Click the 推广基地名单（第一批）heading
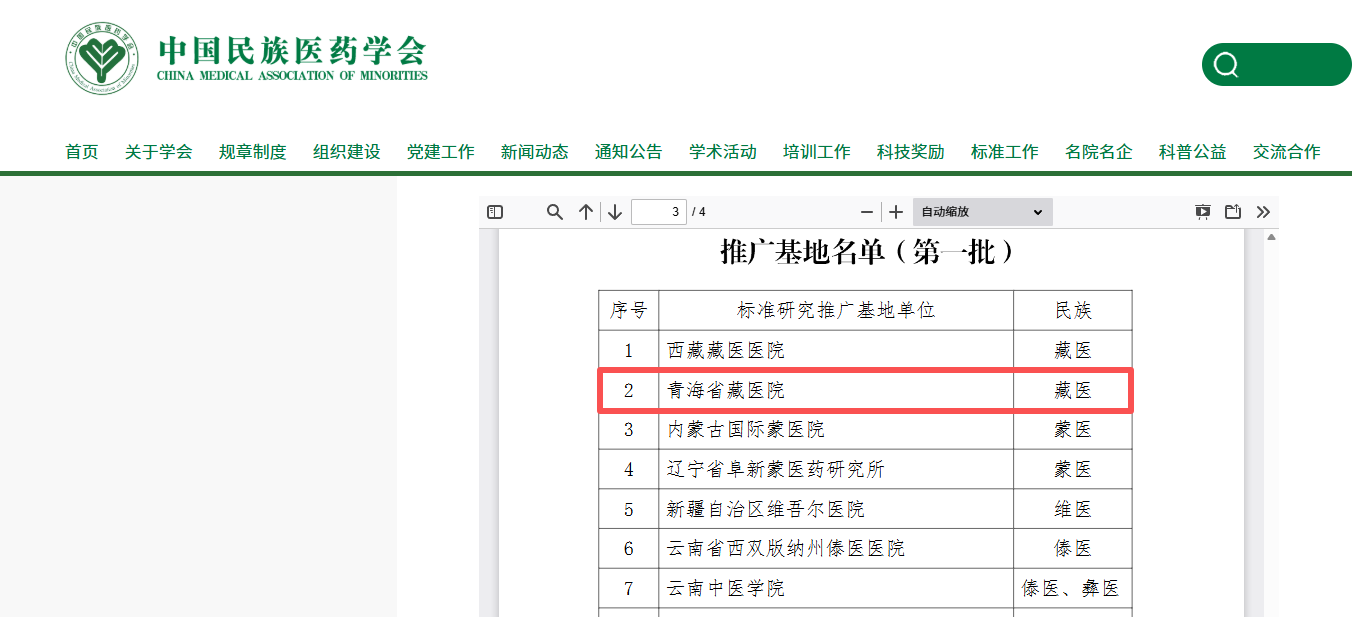This screenshot has width=1352, height=617. [868, 252]
